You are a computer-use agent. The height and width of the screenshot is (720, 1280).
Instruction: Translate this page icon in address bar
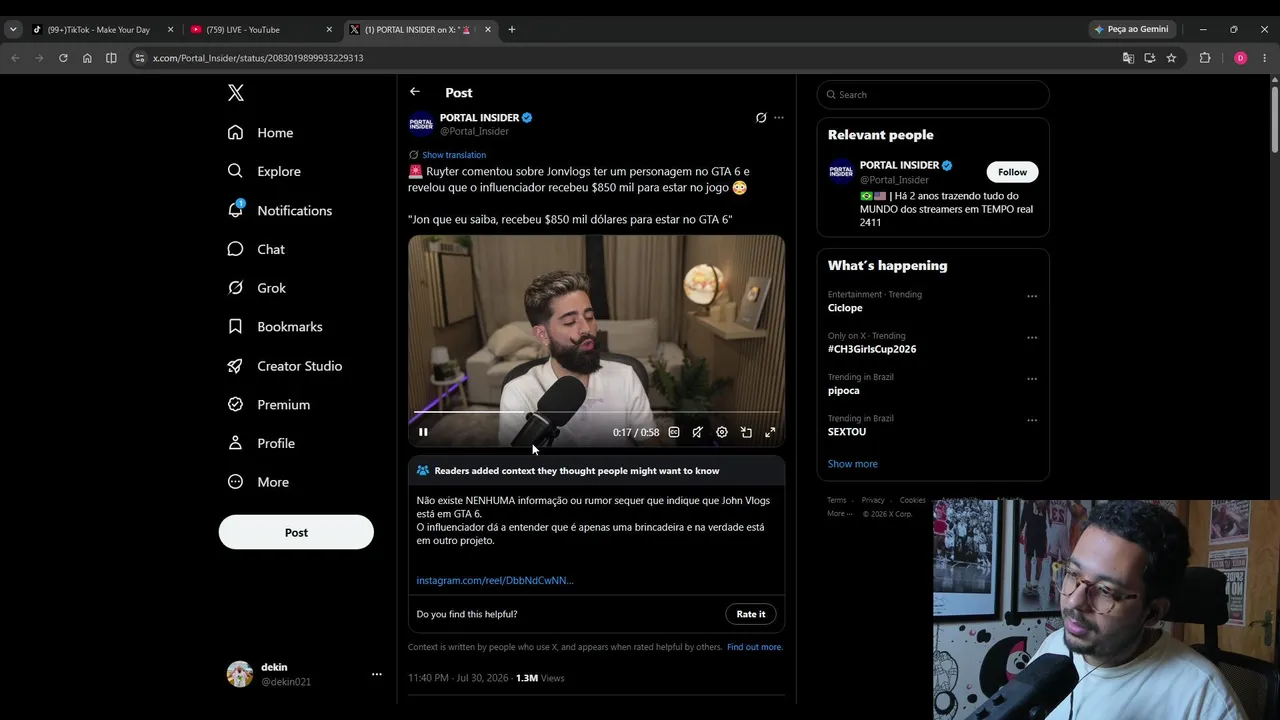pos(1128,58)
